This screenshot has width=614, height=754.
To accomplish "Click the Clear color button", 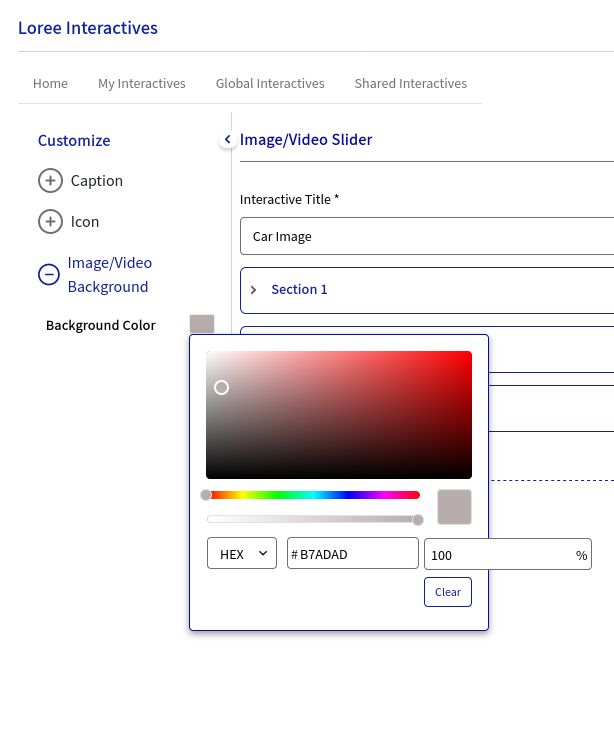I will (448, 592).
